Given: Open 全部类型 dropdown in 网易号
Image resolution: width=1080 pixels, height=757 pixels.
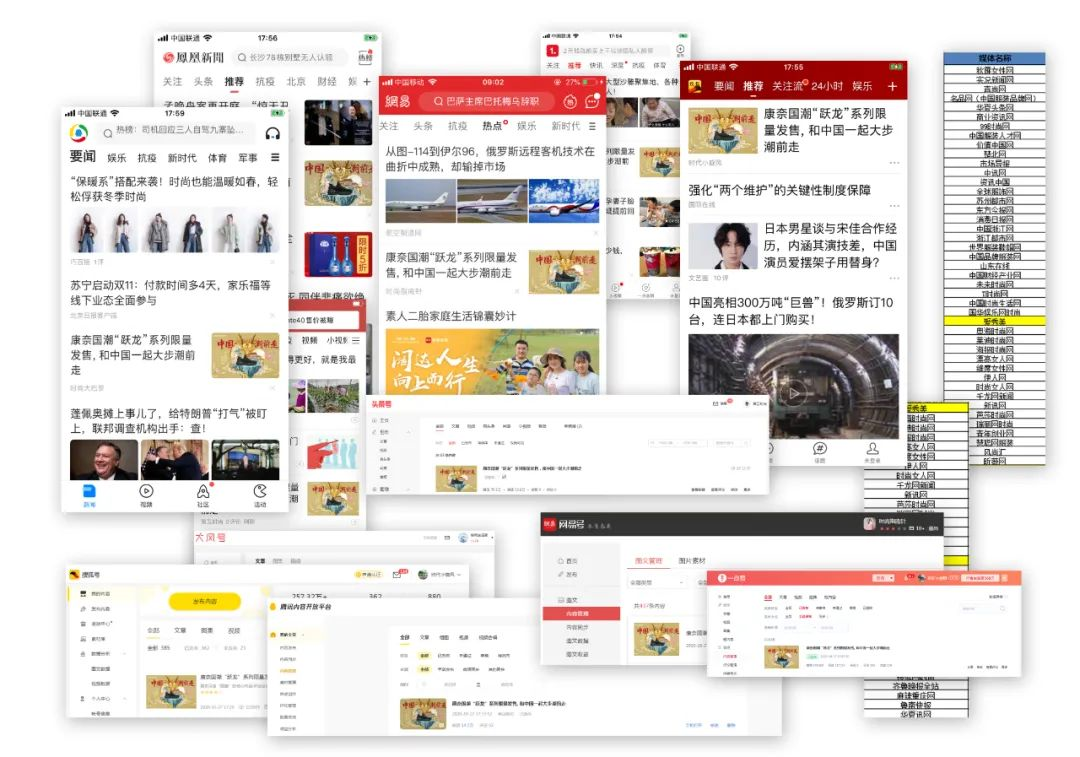Looking at the screenshot, I should coord(656,583).
